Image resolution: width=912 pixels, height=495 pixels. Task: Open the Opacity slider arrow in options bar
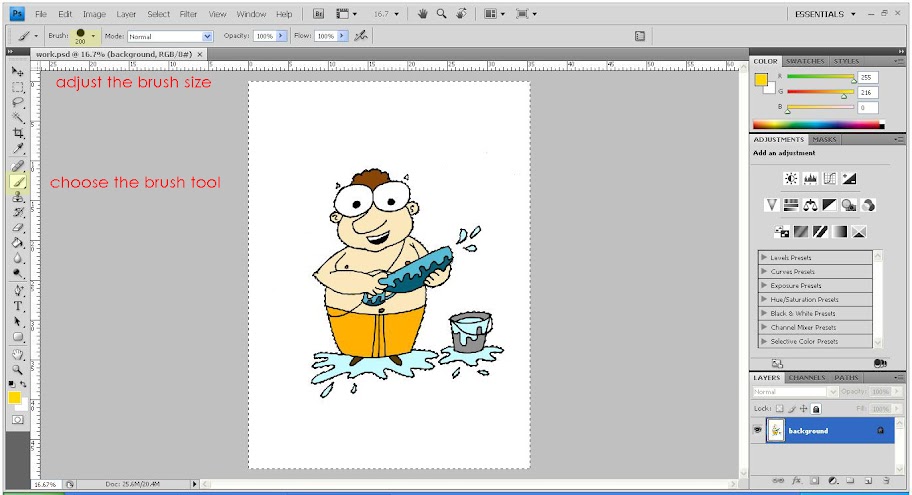tap(281, 36)
